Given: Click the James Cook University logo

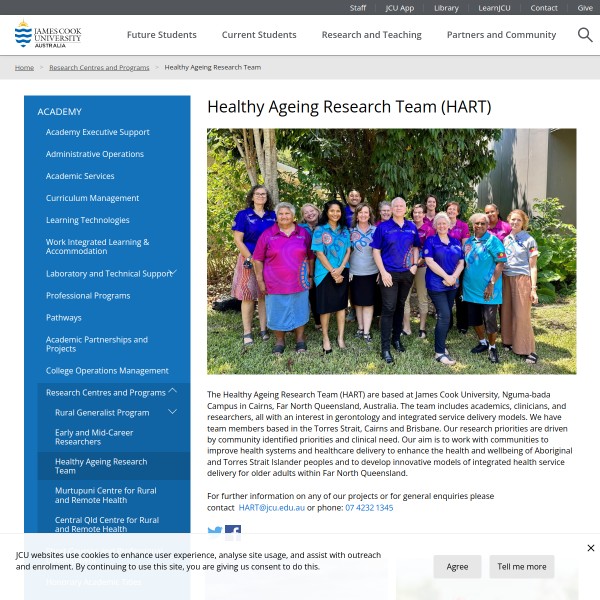Looking at the screenshot, I should (x=47, y=35).
